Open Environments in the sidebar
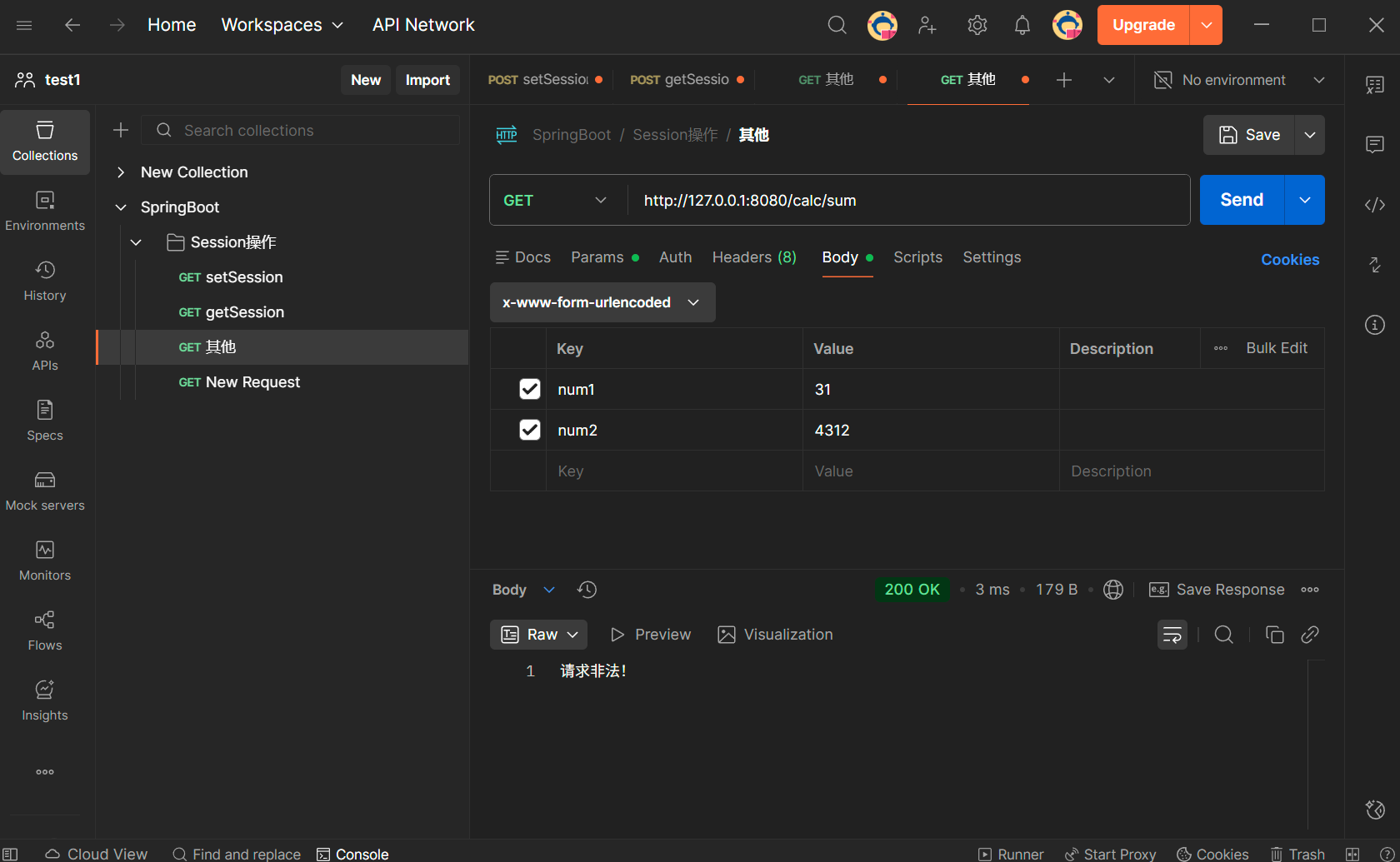This screenshot has width=1400, height=862. pos(45,212)
